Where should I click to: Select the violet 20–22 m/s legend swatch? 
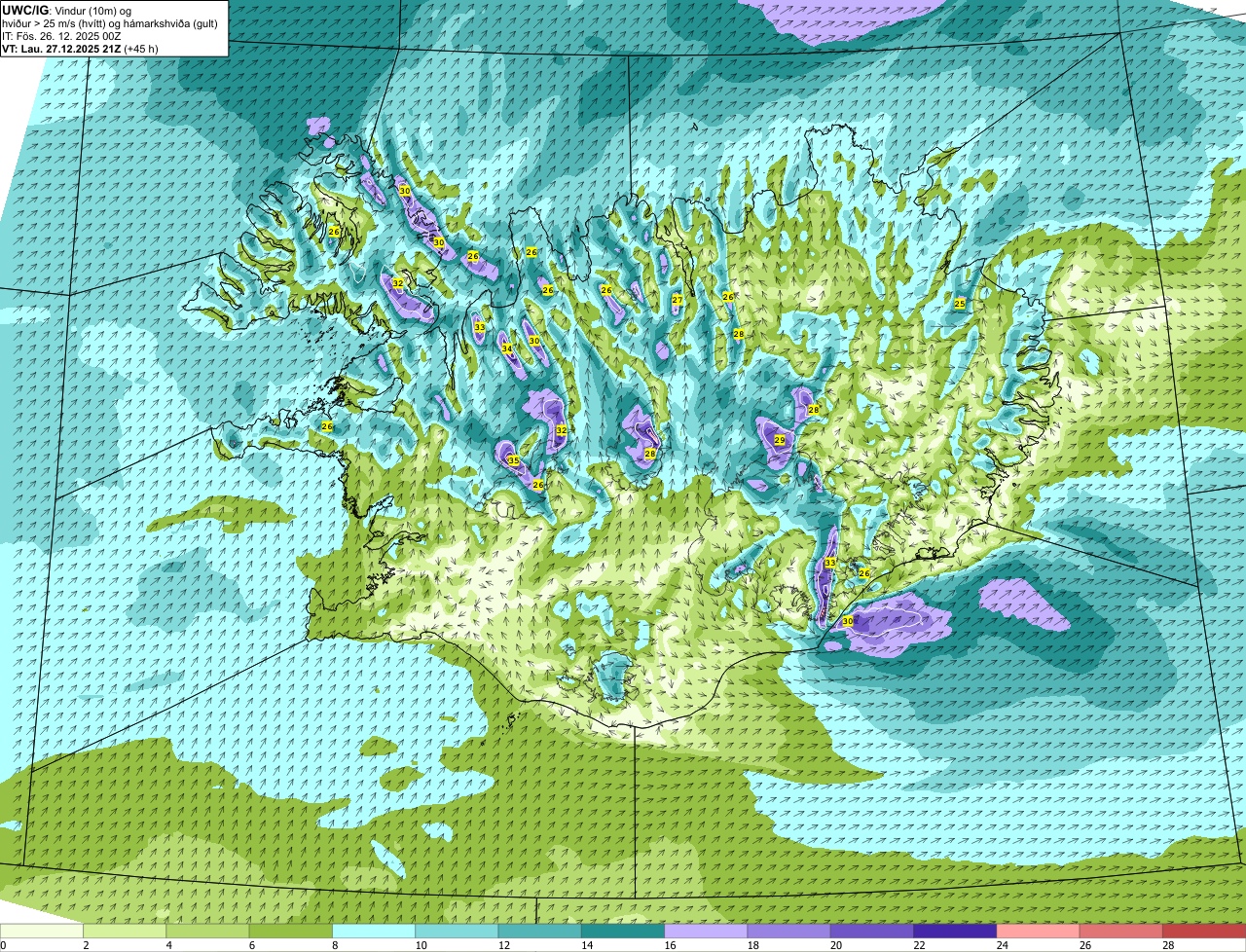(872, 931)
